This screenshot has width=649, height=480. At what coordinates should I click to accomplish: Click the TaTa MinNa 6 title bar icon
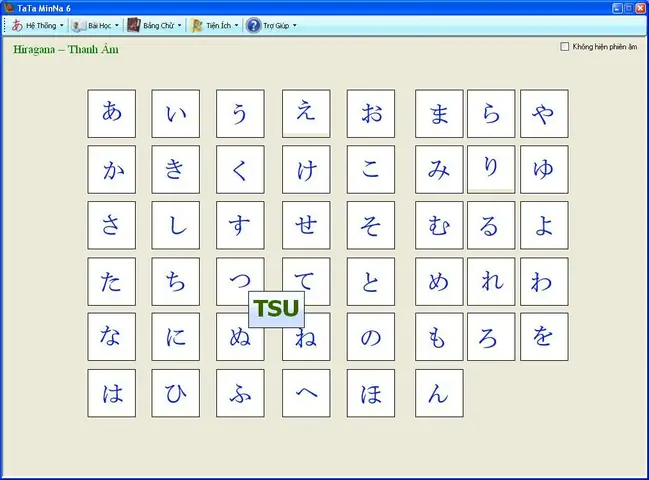(9, 7)
